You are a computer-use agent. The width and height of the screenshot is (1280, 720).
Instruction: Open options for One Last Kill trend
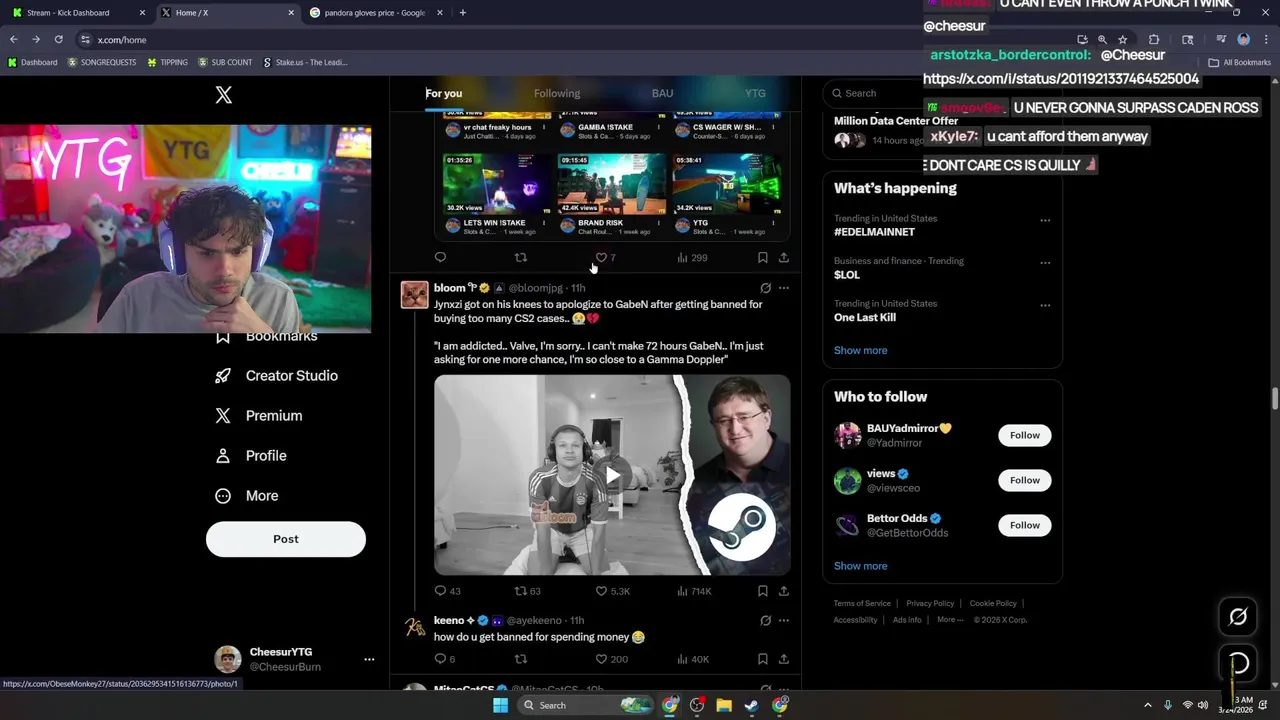tap(1045, 306)
